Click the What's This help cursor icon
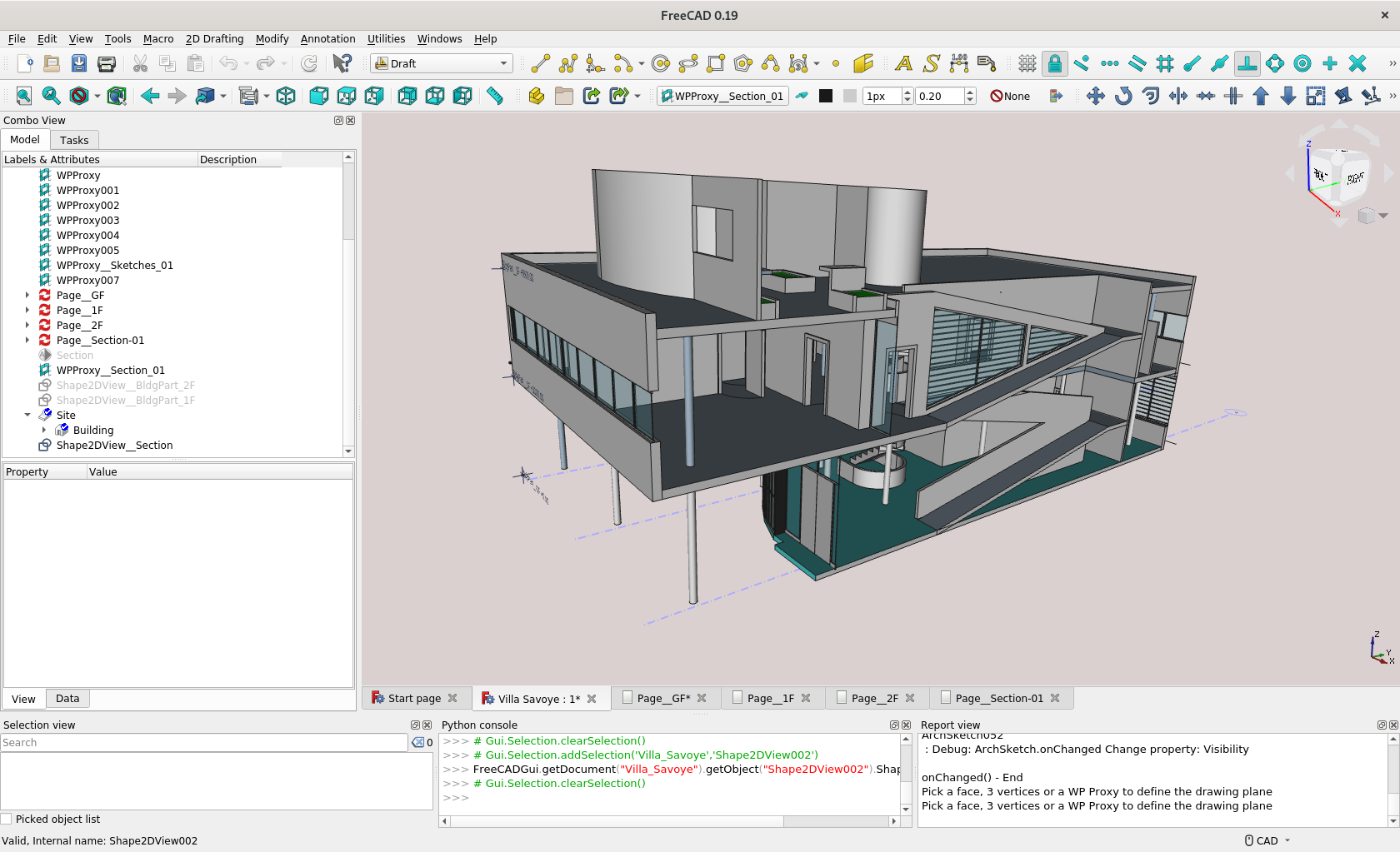The height and width of the screenshot is (852, 1400). tap(342, 63)
